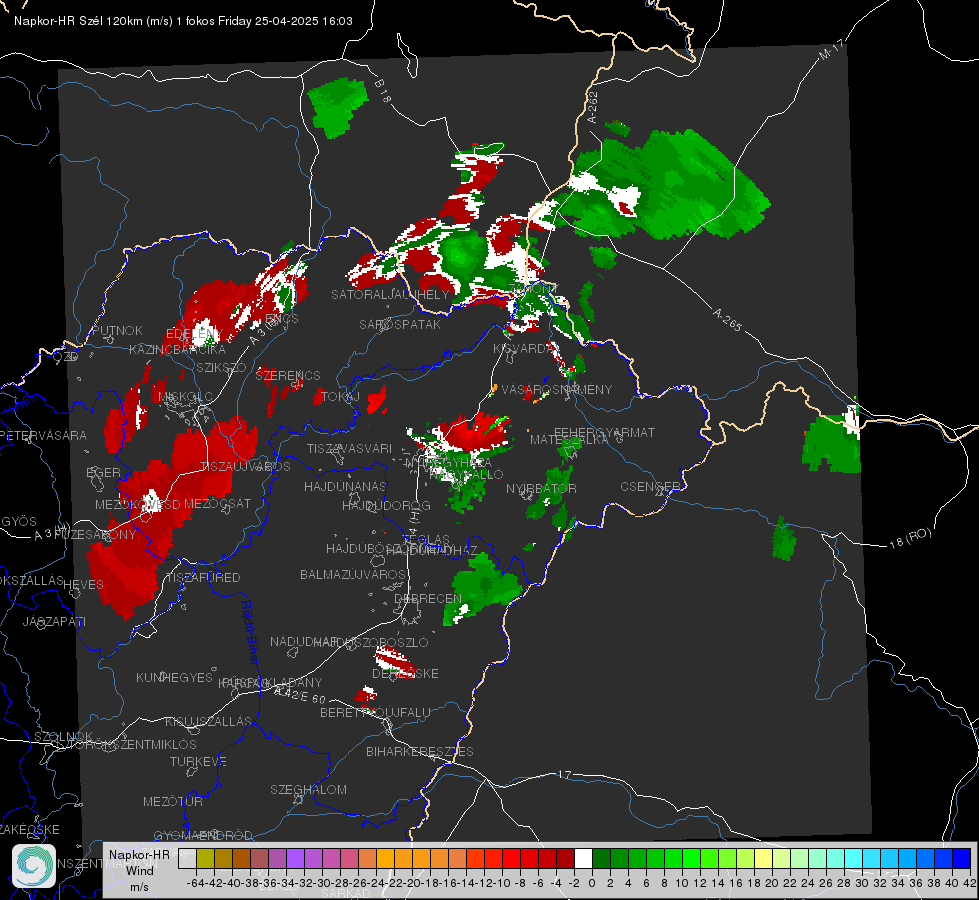Select the purple -34 m/s legend swatch
This screenshot has height=900, width=979.
295,859
